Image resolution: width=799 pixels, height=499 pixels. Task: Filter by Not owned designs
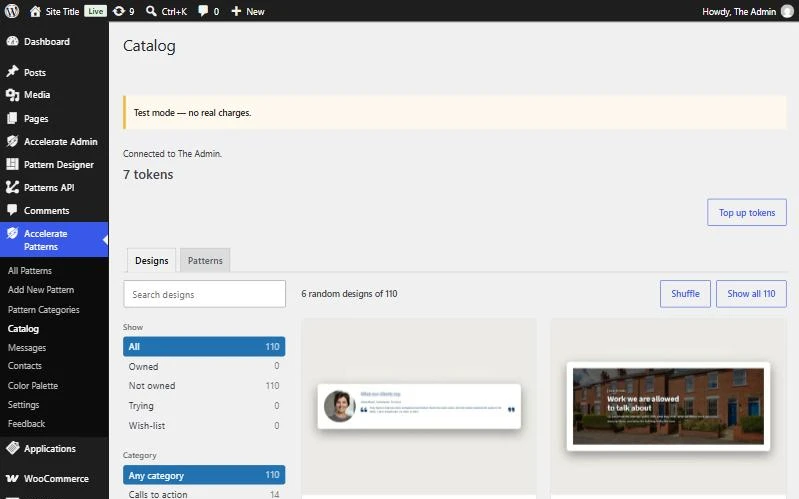tap(204, 386)
